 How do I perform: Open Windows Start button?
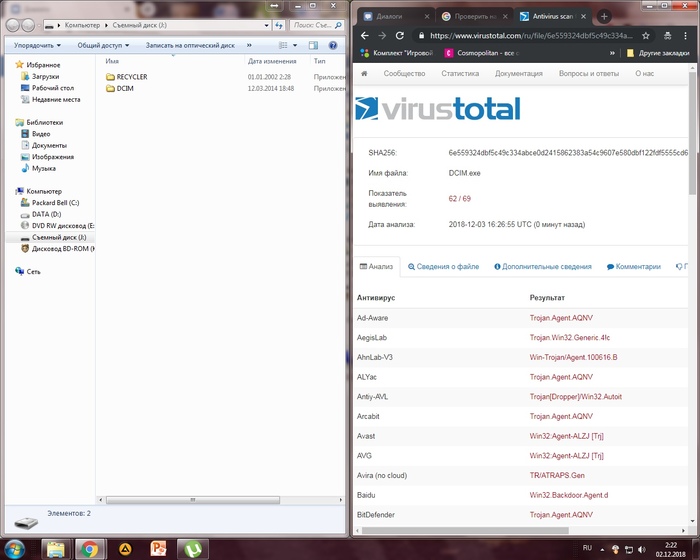pos(14,549)
